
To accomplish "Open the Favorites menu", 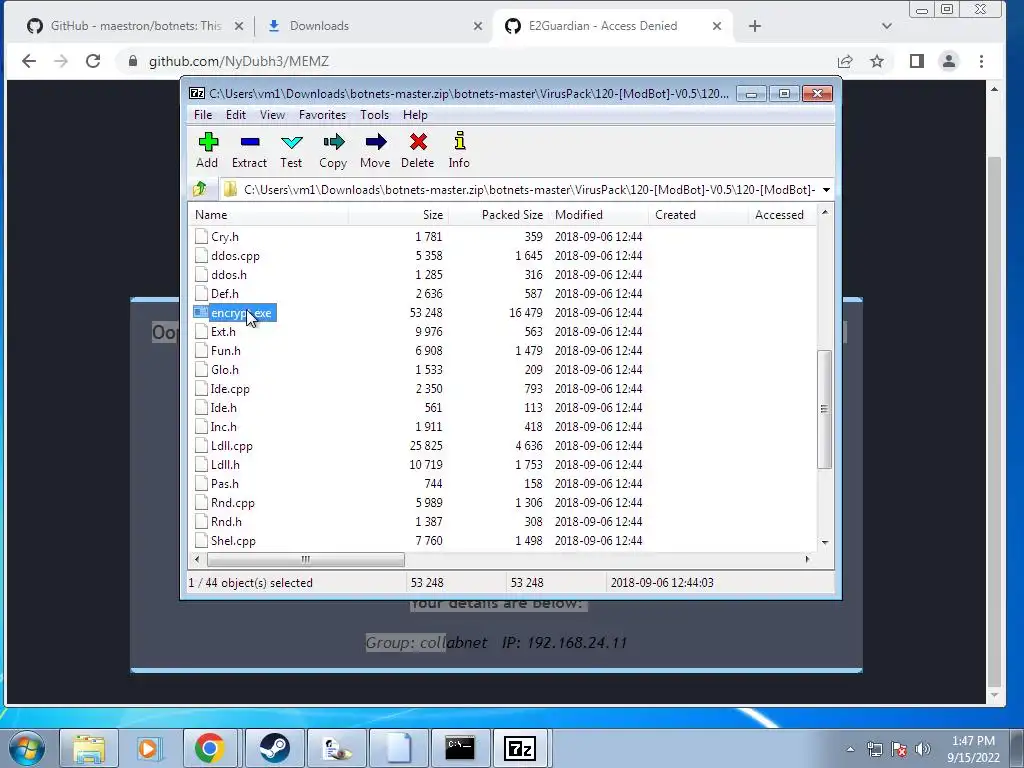I will (x=323, y=115).
